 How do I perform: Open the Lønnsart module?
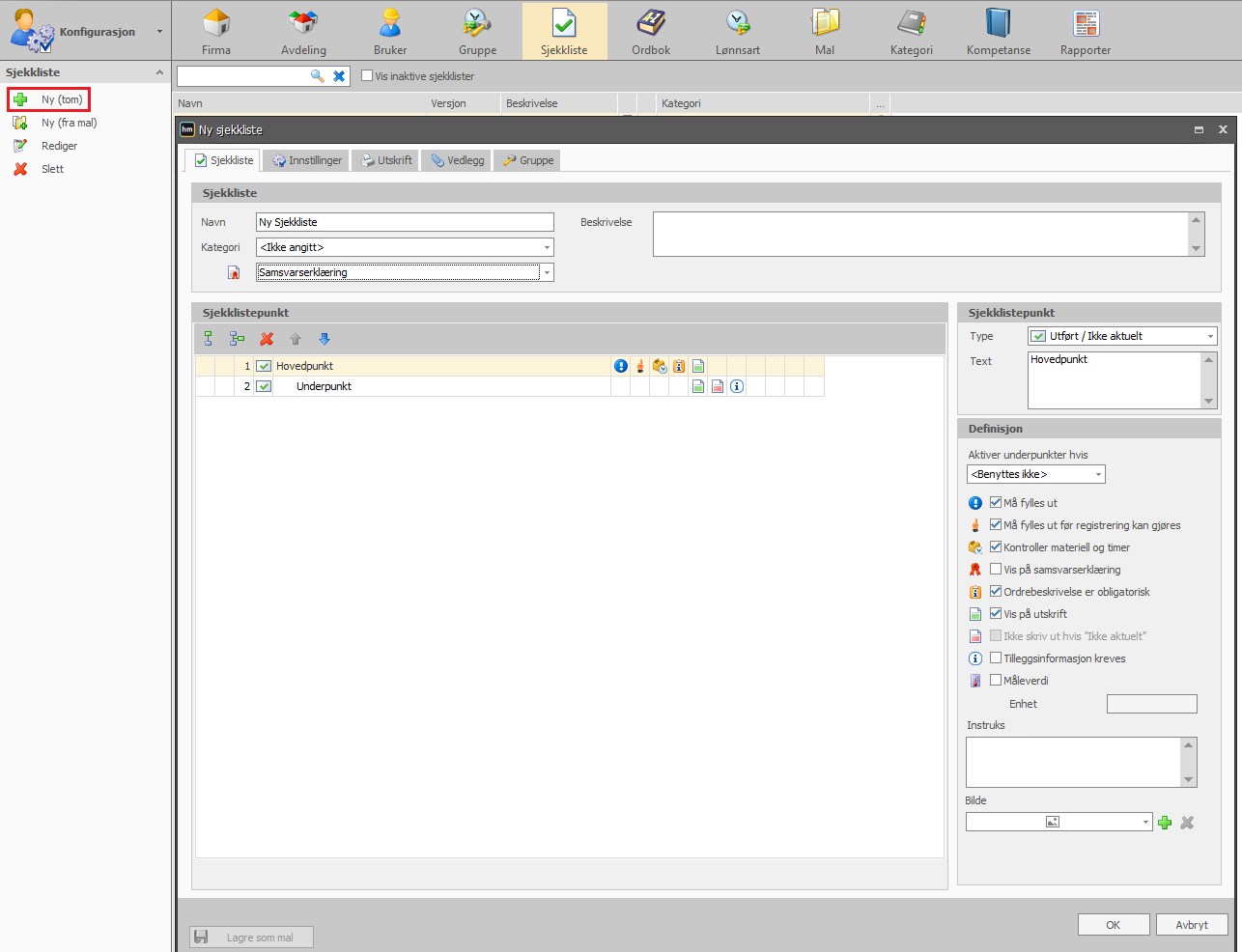738,31
